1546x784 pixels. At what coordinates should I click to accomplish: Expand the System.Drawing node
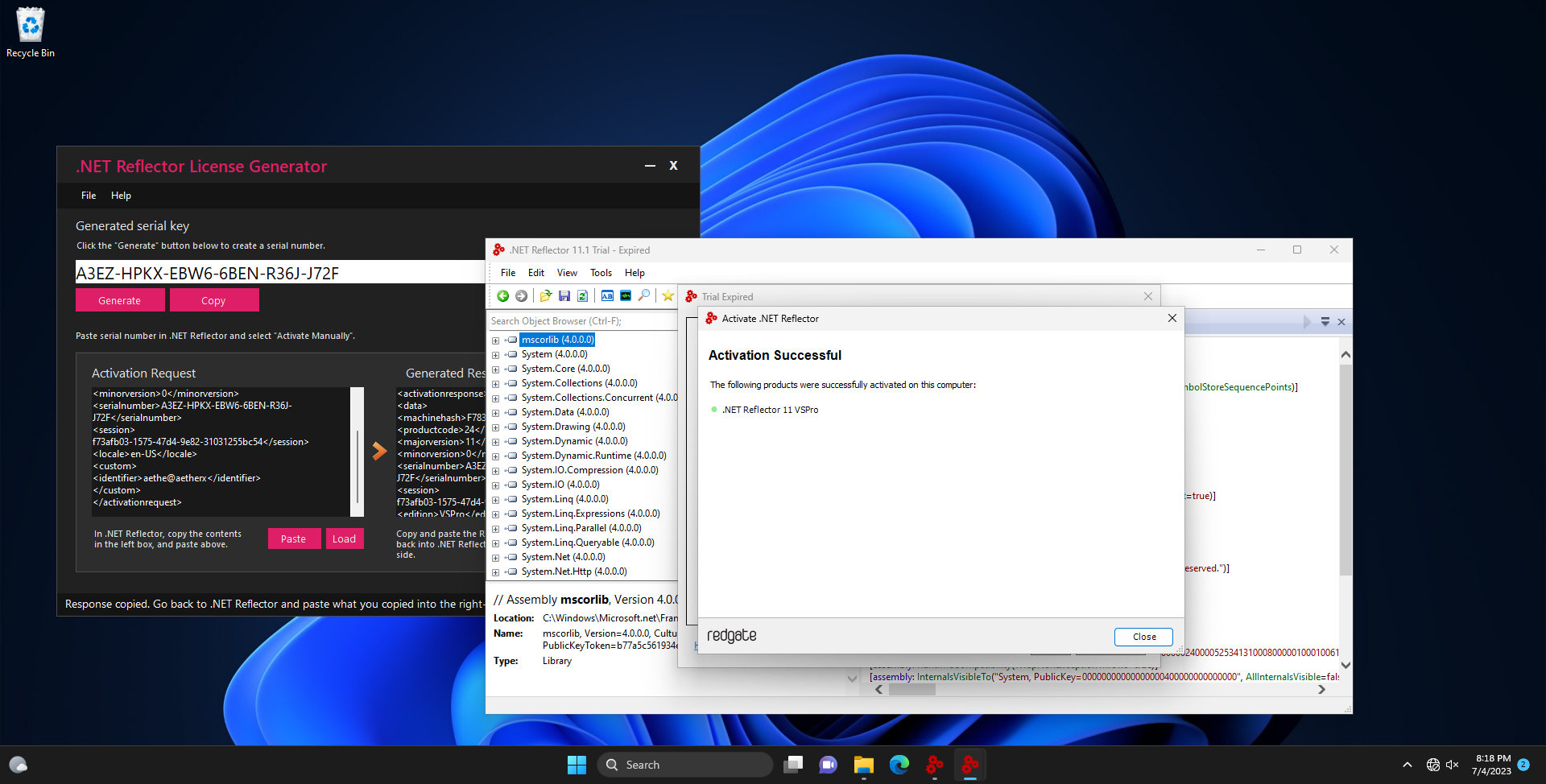[x=496, y=427]
